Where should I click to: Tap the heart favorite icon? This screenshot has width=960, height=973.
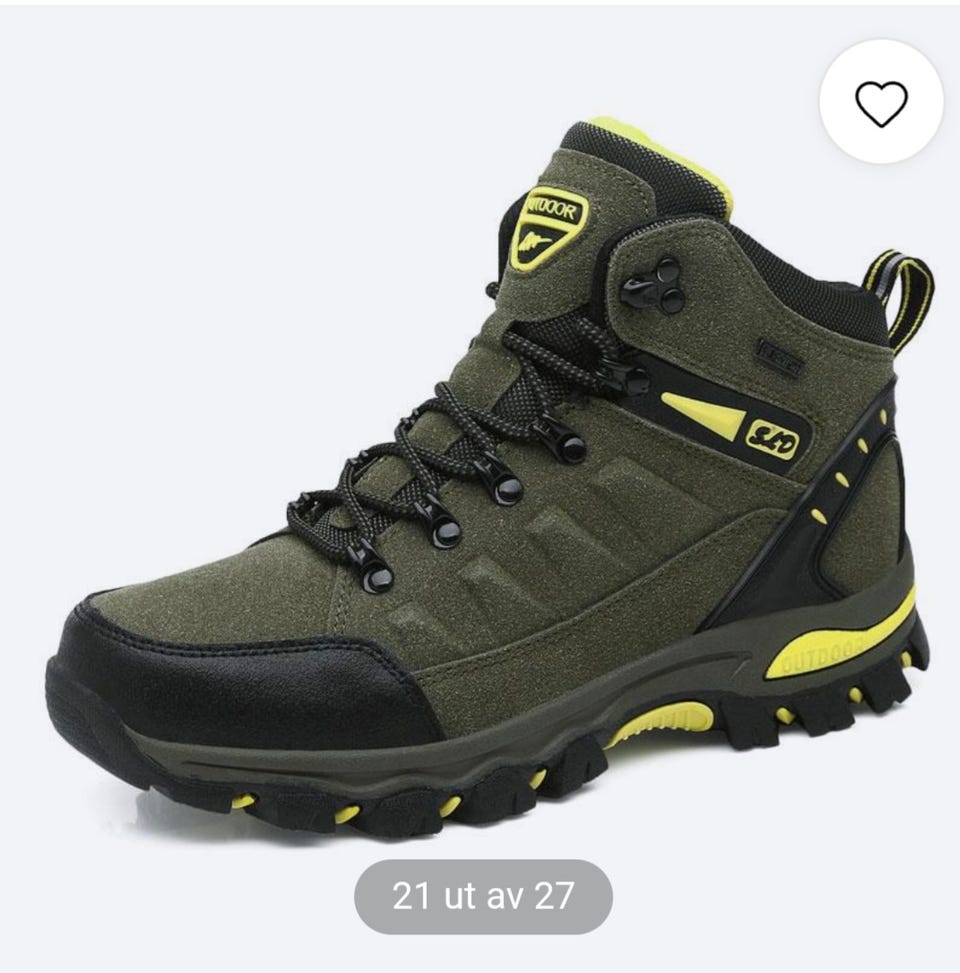881,104
